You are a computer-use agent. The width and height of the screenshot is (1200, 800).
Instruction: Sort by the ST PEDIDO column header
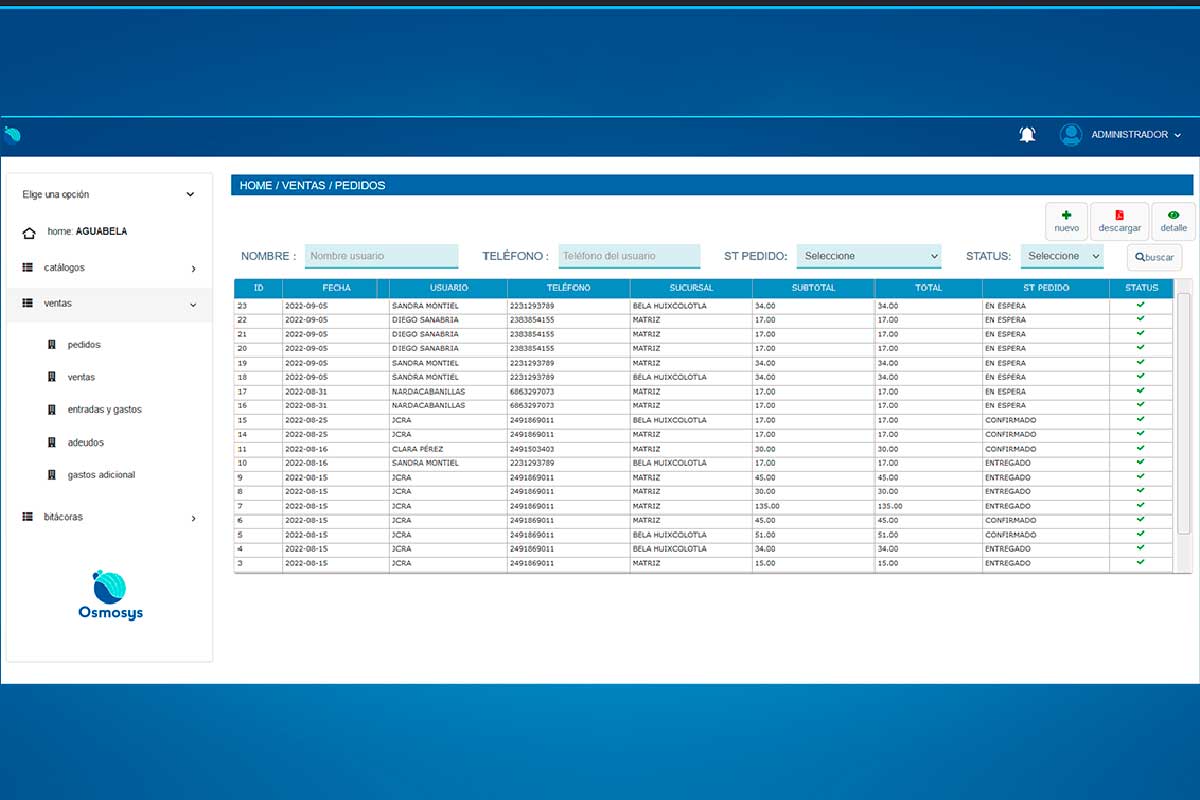pos(1045,288)
